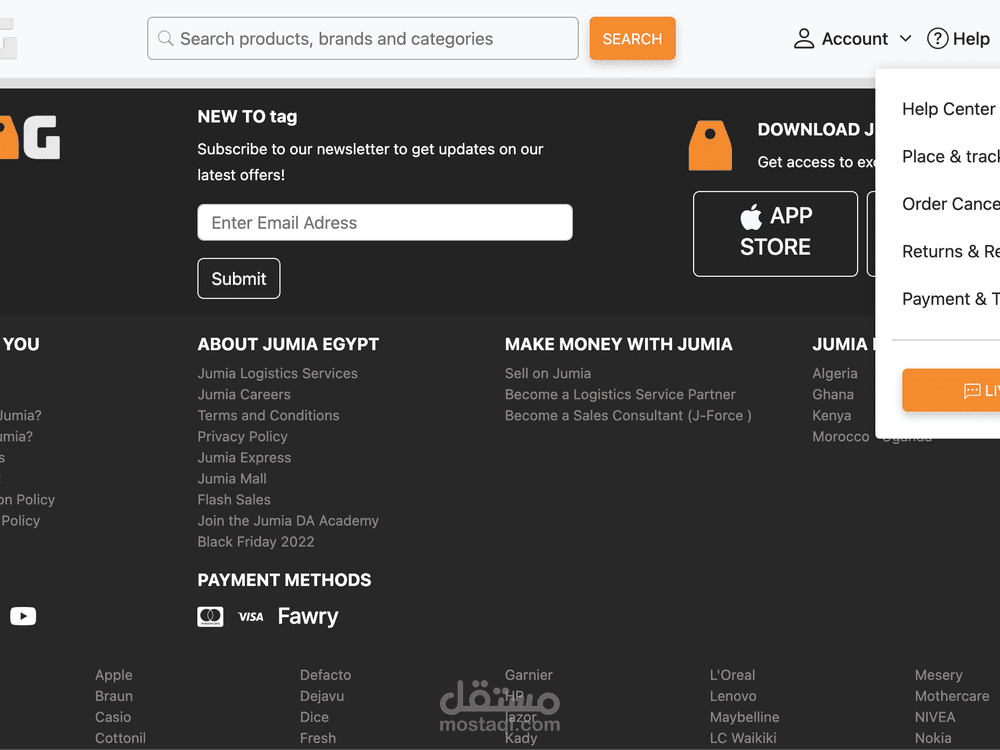Click the Submit newsletter button

coord(239,278)
